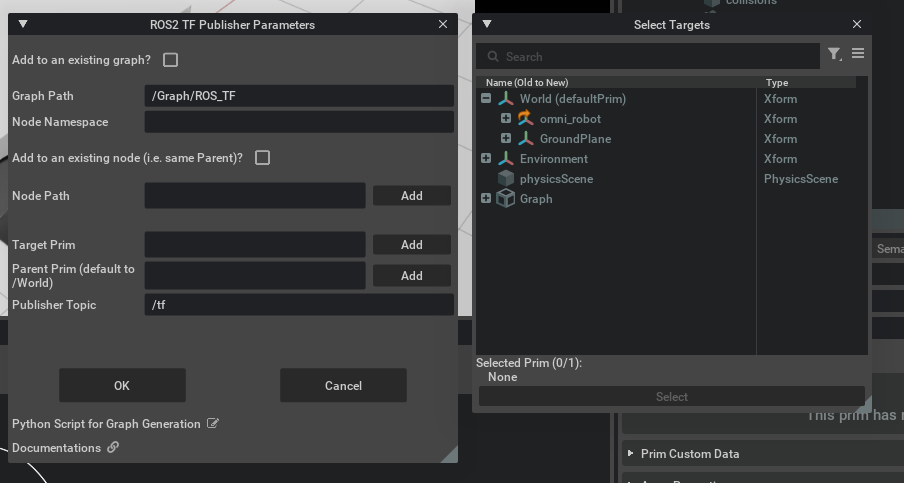The height and width of the screenshot is (483, 904).
Task: Collapse the ROS2 TF Publisher Parameters triangle
Action: click(23, 24)
